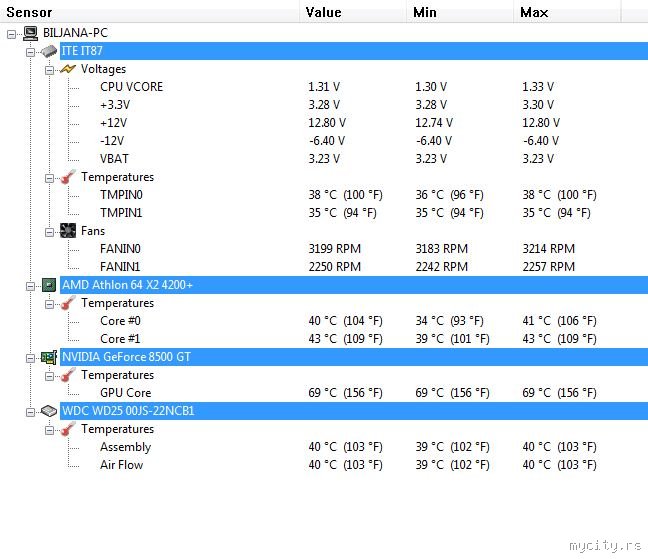Collapse the BILJANA-PC root node
648x559 pixels.
(x=12, y=34)
